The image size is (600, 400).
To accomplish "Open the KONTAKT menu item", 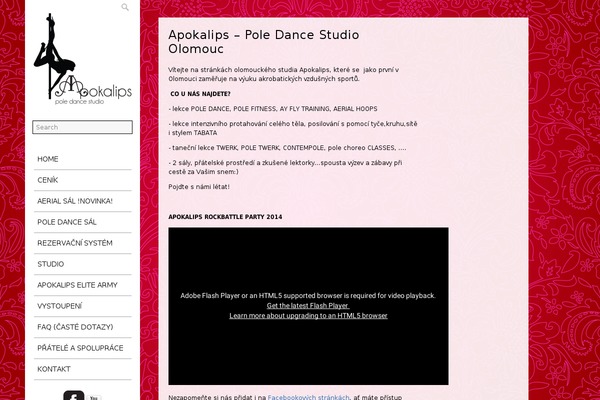I will pos(83,370).
